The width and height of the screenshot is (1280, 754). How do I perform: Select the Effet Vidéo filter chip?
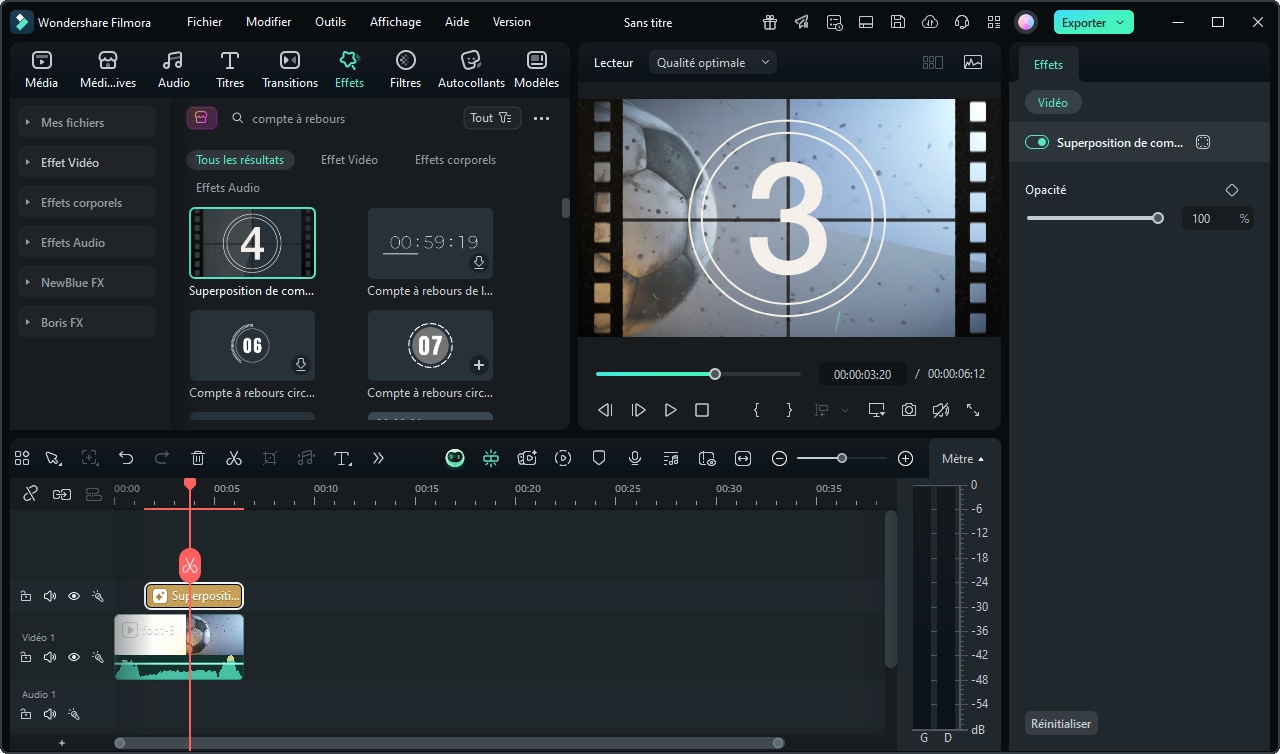pyautogui.click(x=349, y=159)
